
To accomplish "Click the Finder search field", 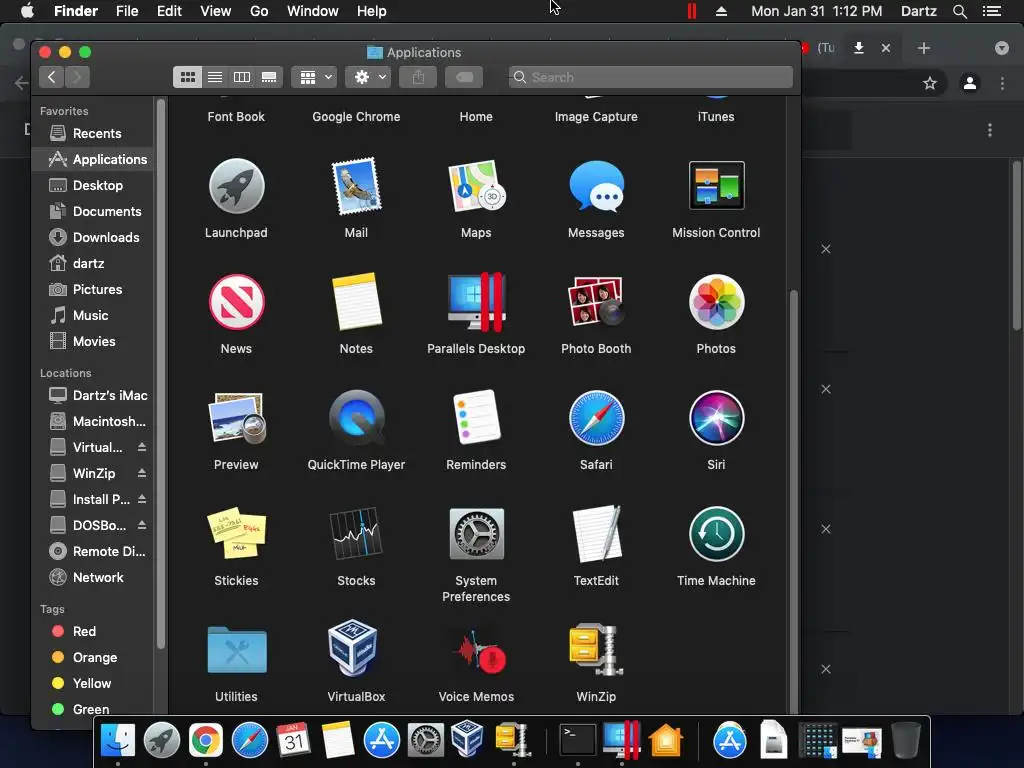I will 650,77.
